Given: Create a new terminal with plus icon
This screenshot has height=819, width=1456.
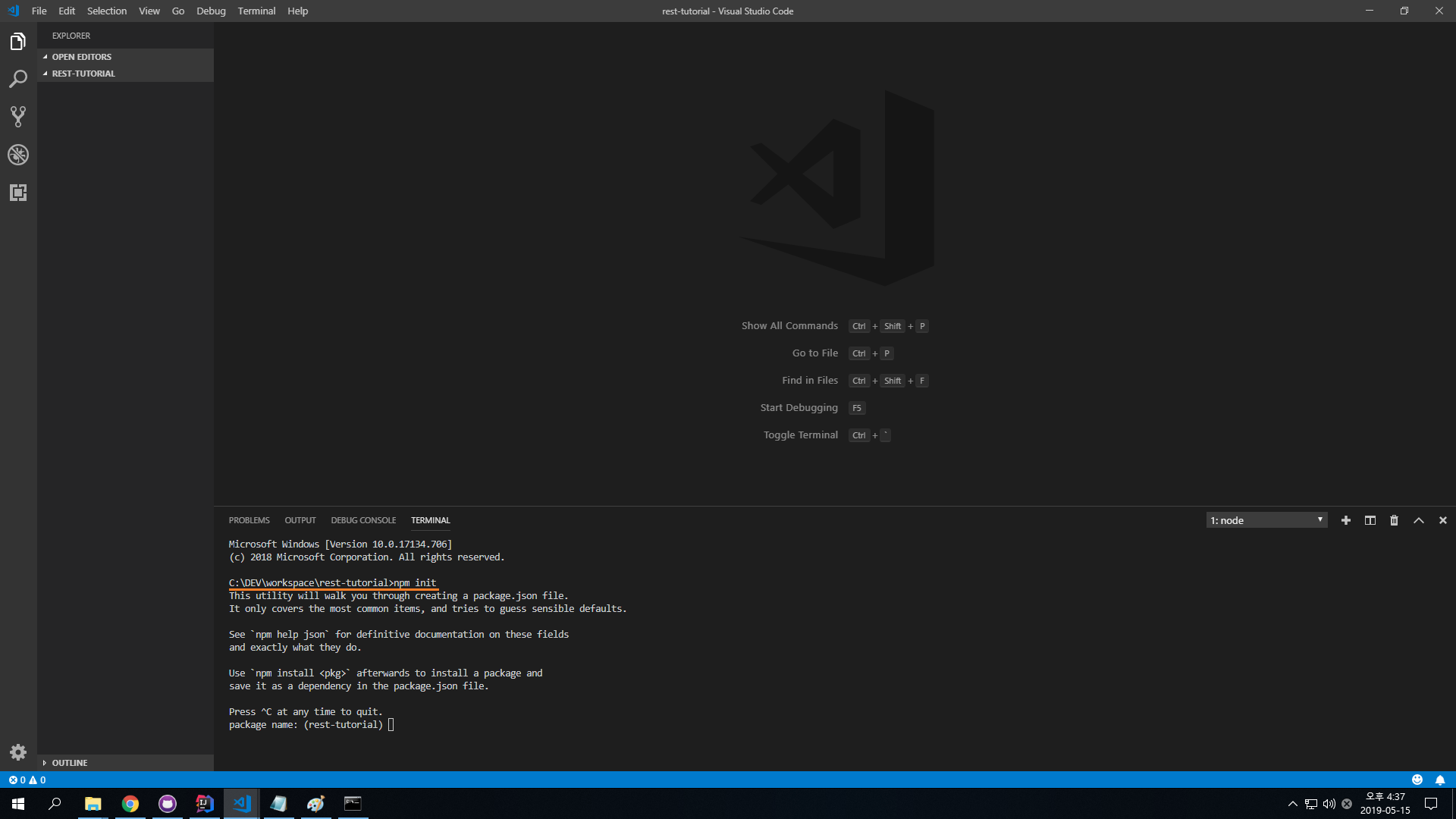Looking at the screenshot, I should (x=1346, y=520).
